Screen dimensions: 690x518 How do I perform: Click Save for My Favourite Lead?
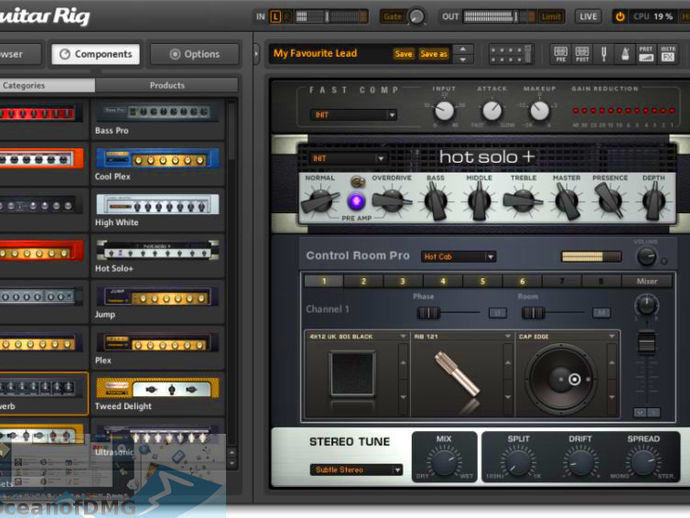[404, 54]
